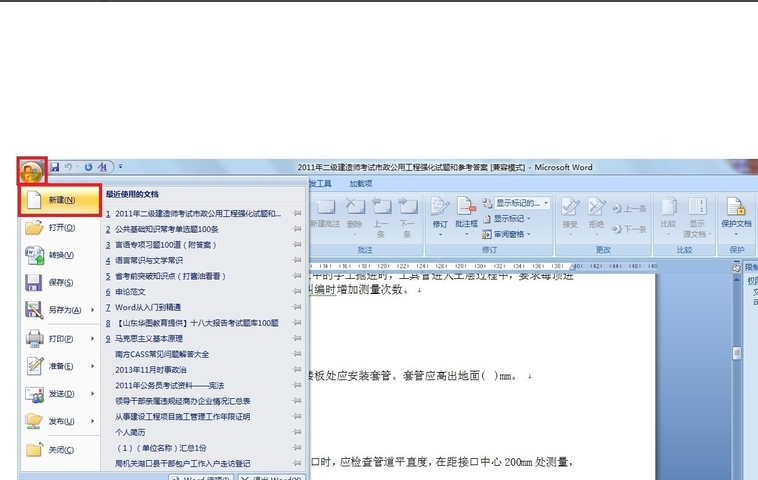Open recent file 2011年公务员考试资料——宪法

(169, 385)
